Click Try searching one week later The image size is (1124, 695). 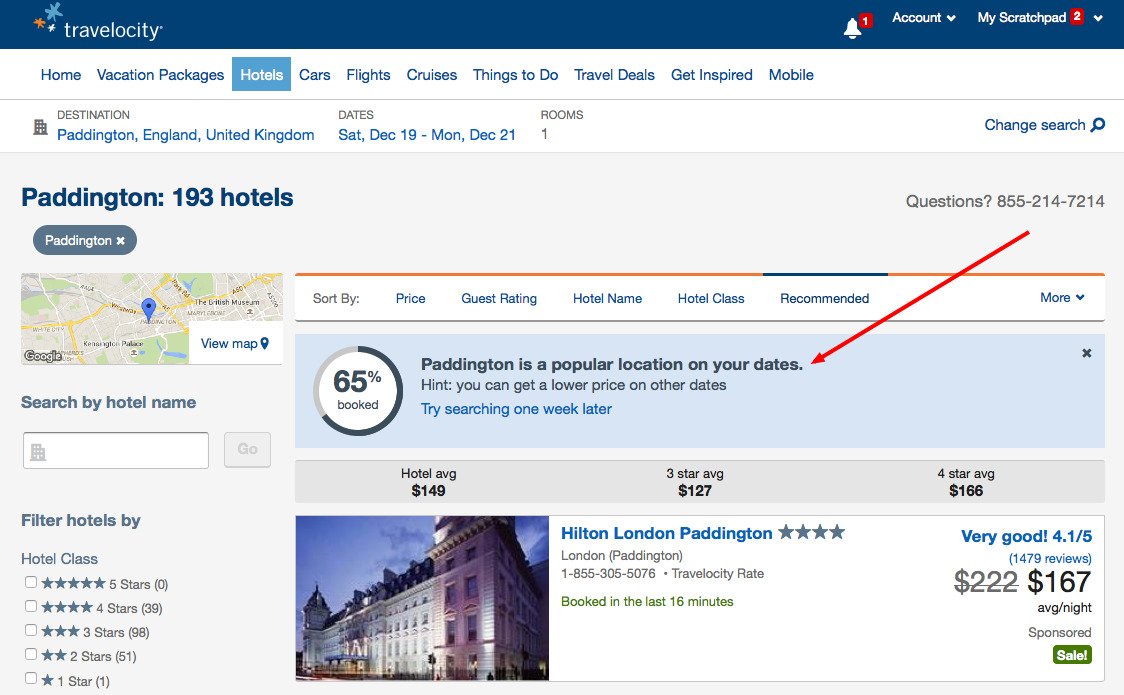tap(516, 409)
